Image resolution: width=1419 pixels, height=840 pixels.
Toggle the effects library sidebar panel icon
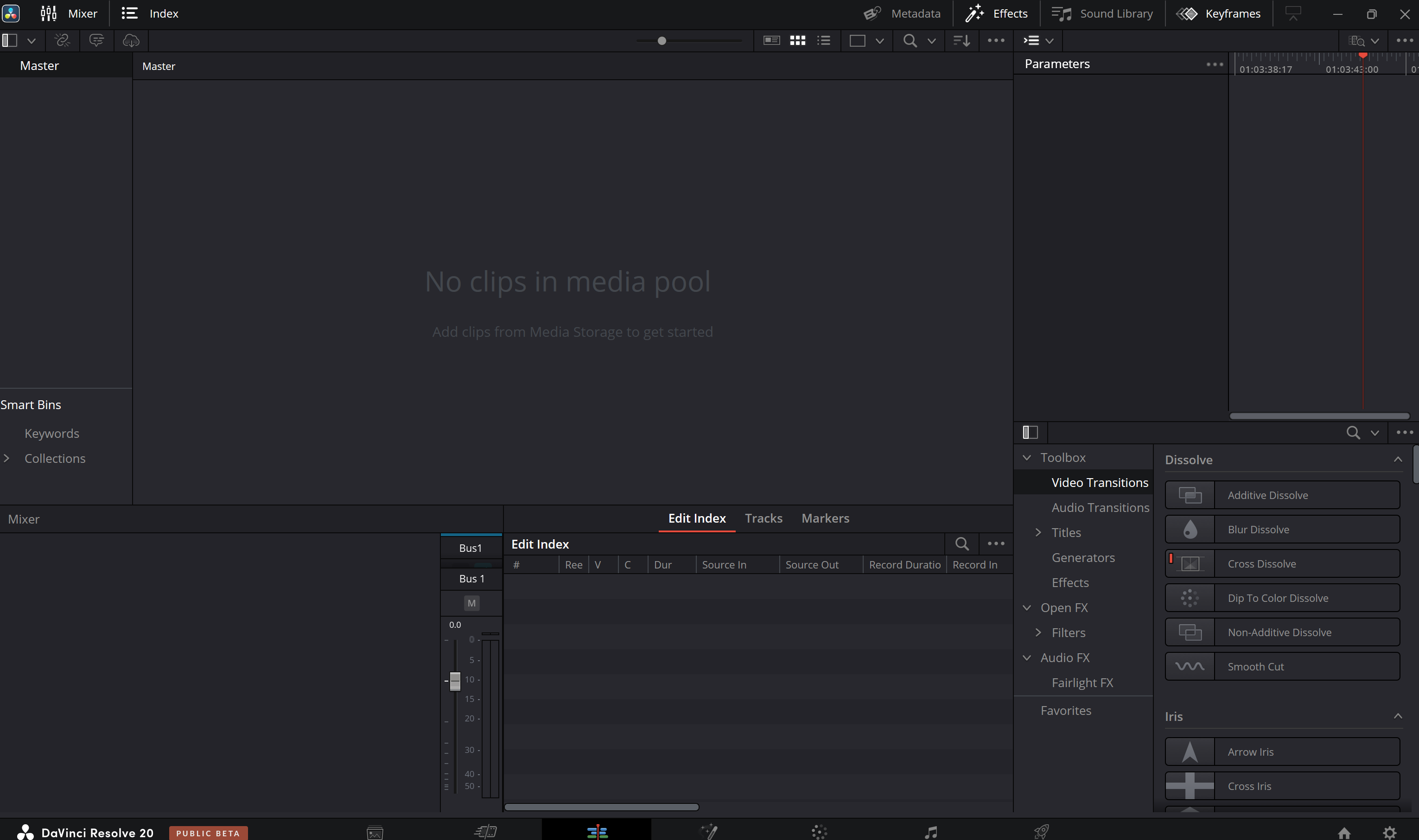(1031, 433)
